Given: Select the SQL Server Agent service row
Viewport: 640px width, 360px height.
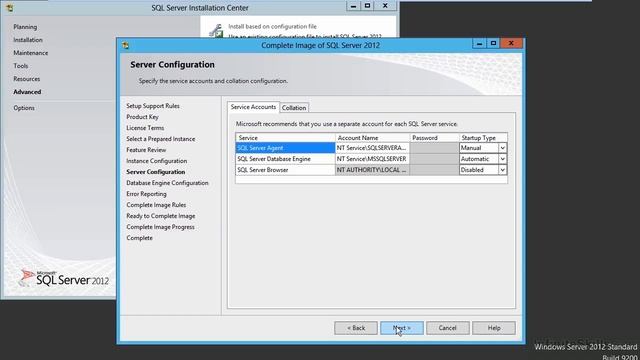Looking at the screenshot, I should pyautogui.click(x=285, y=148).
